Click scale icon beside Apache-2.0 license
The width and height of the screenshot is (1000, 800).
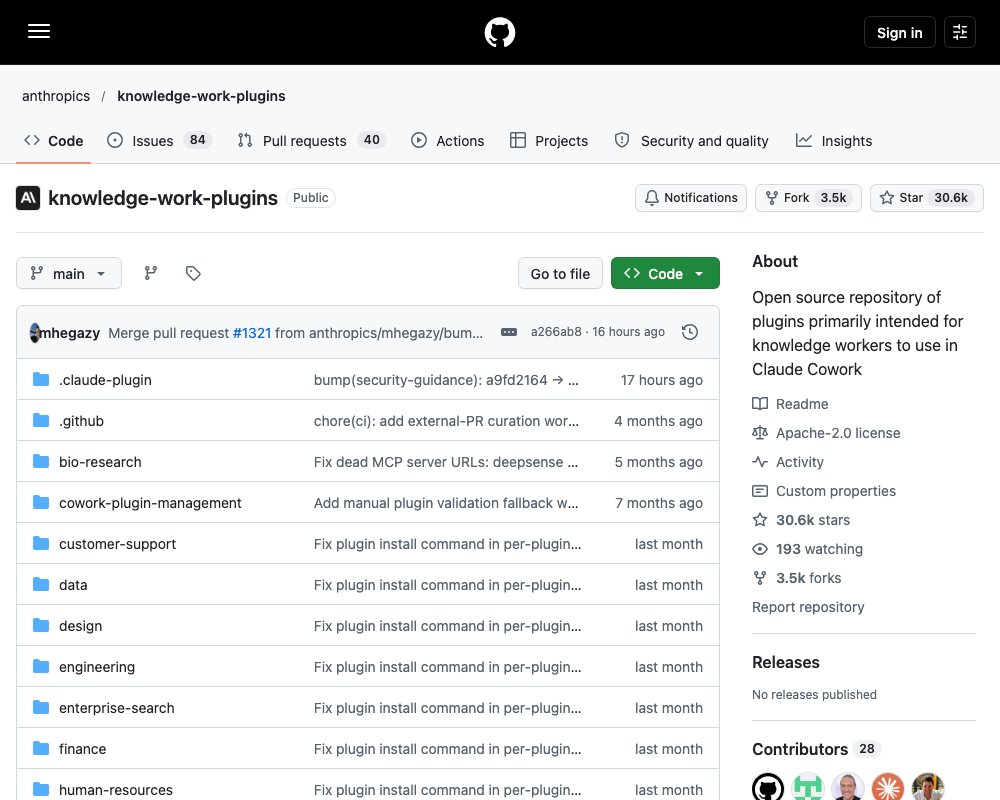point(760,433)
